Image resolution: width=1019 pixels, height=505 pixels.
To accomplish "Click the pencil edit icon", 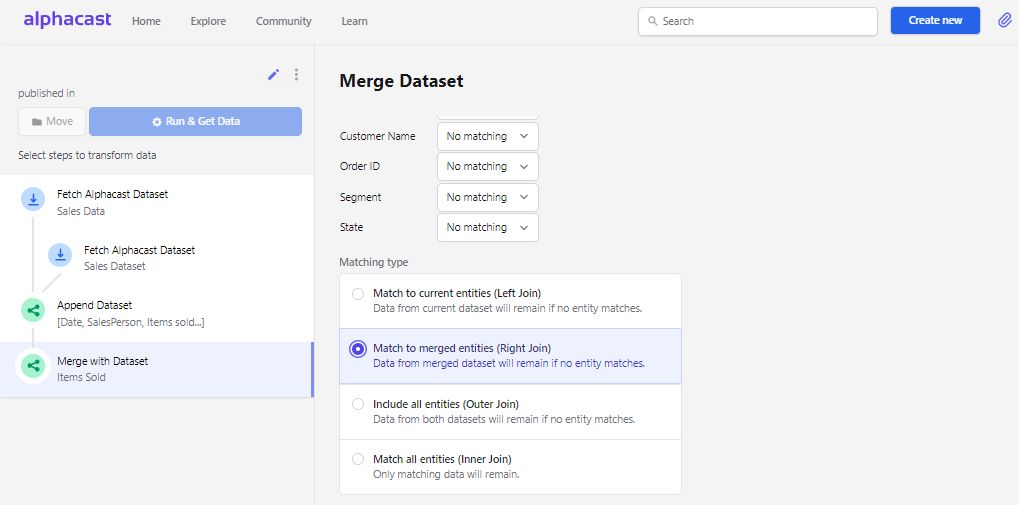I will click(x=274, y=75).
